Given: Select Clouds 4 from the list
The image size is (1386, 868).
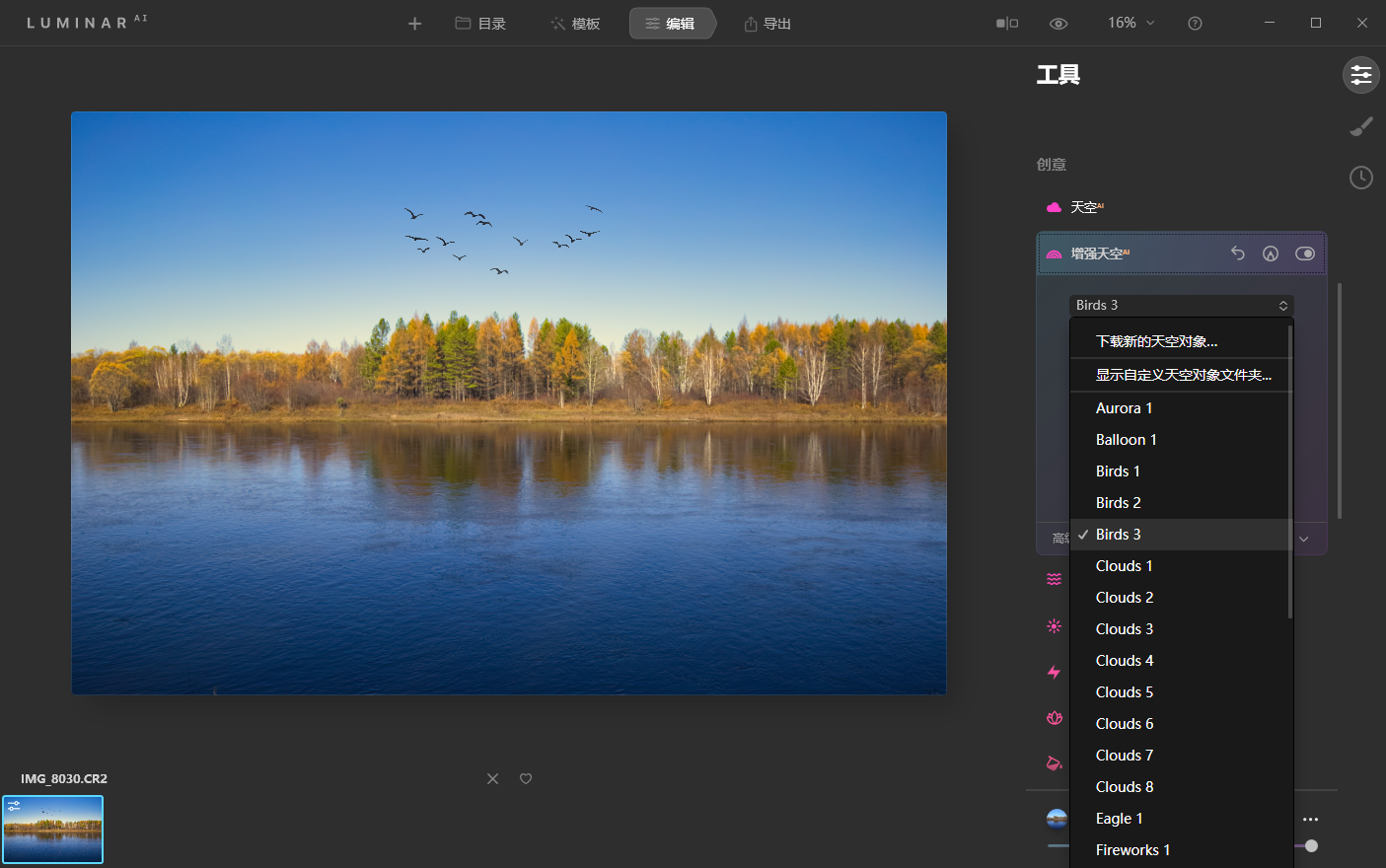Looking at the screenshot, I should [1125, 661].
